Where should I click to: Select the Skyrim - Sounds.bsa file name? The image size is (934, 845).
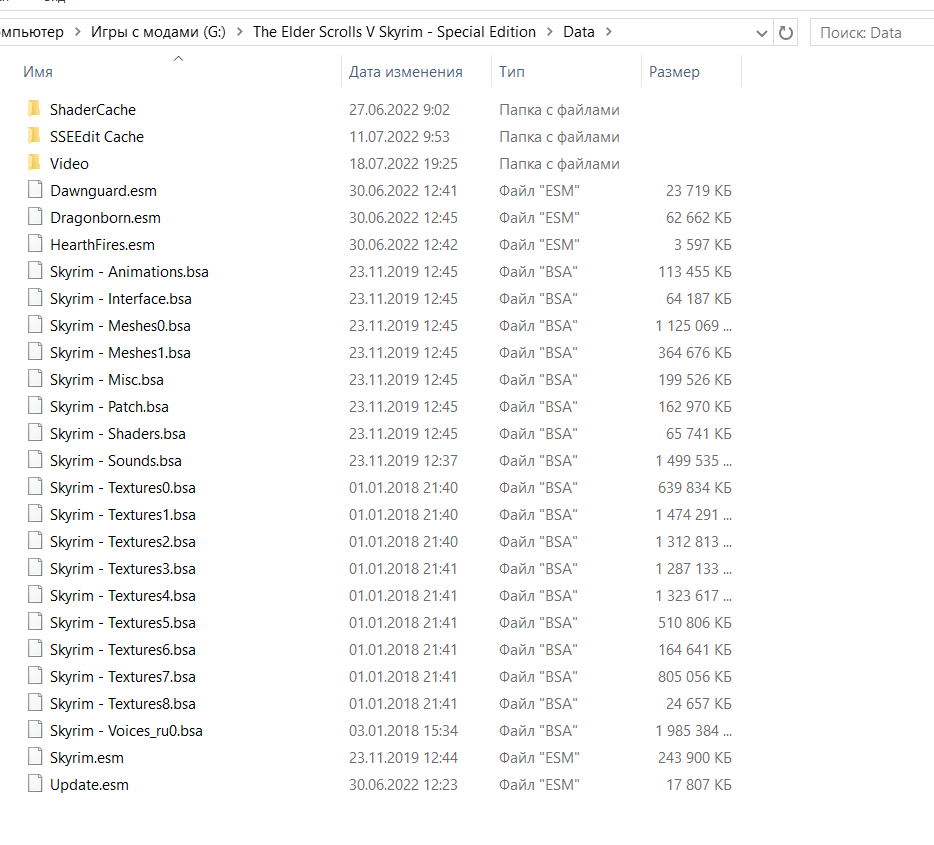116,460
